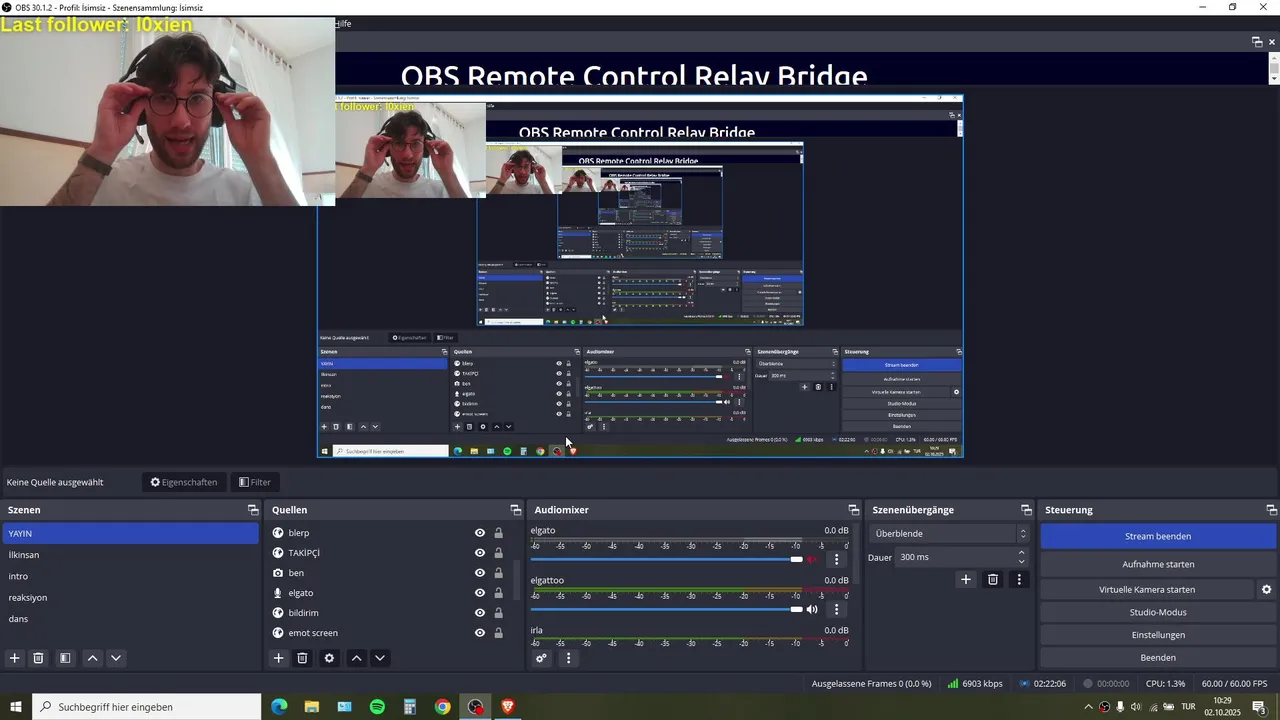The height and width of the screenshot is (720, 1280).
Task: Open source properties gear in the Quellen toolbar
Action: tap(329, 658)
